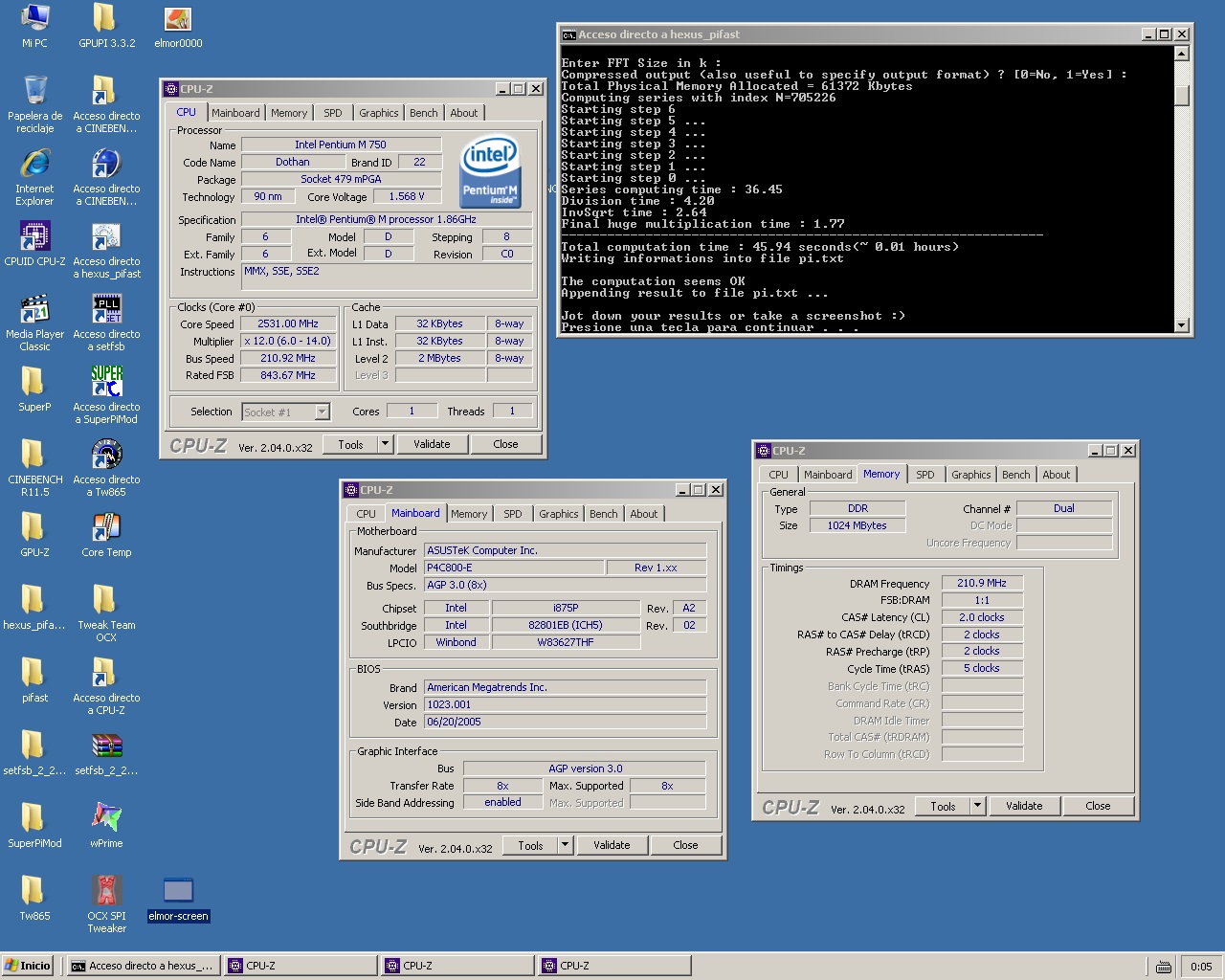Open Graphics tab in Mainboard window
1225x980 pixels.
[x=558, y=514]
